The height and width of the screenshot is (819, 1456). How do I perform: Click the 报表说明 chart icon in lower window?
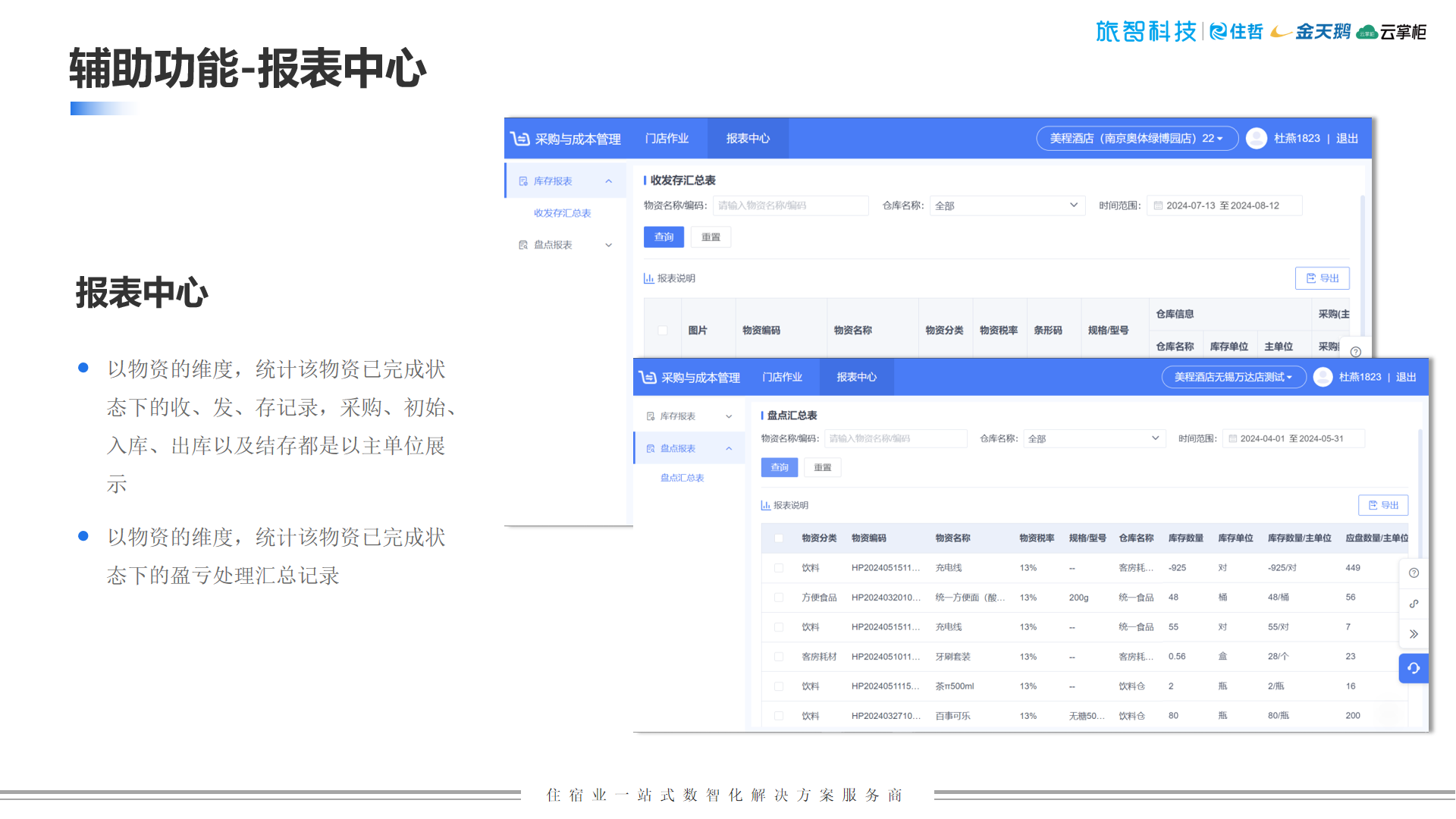click(x=765, y=505)
